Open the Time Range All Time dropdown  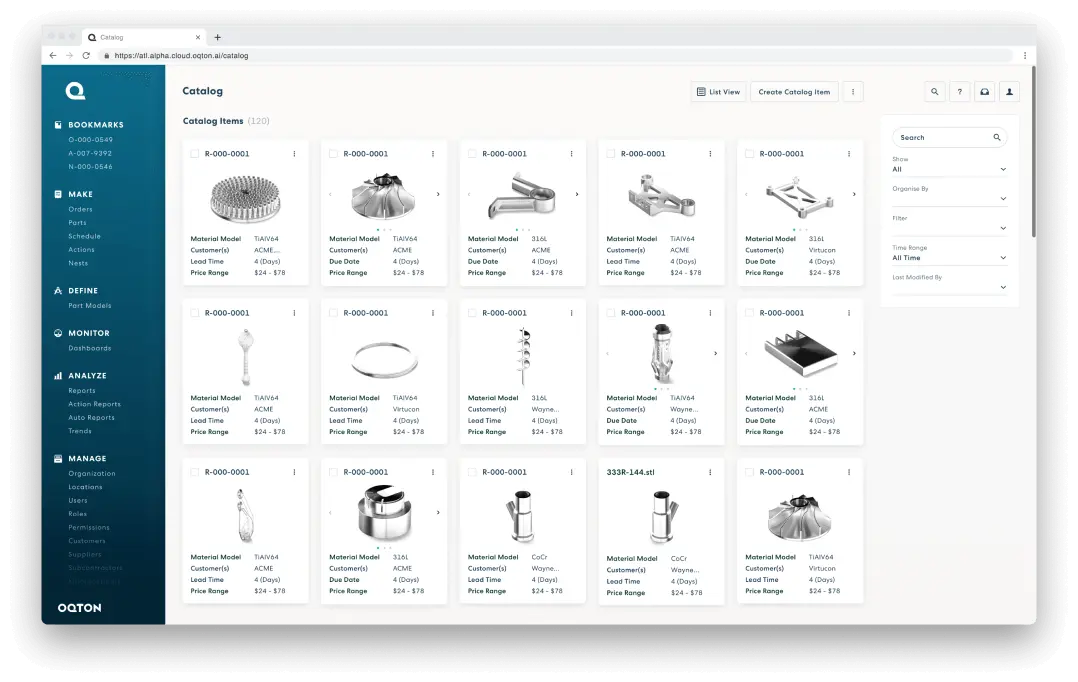coord(949,257)
